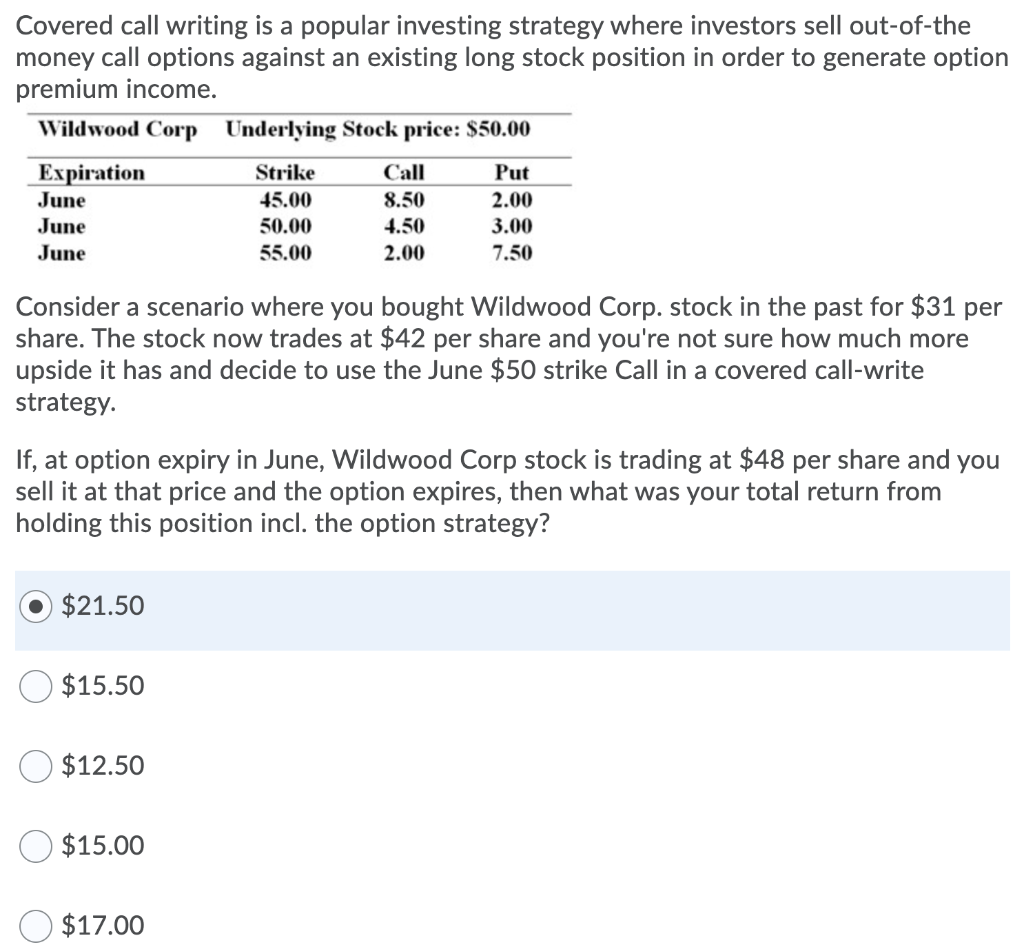
Task: Select the $12.50 answer option
Action: 36,766
